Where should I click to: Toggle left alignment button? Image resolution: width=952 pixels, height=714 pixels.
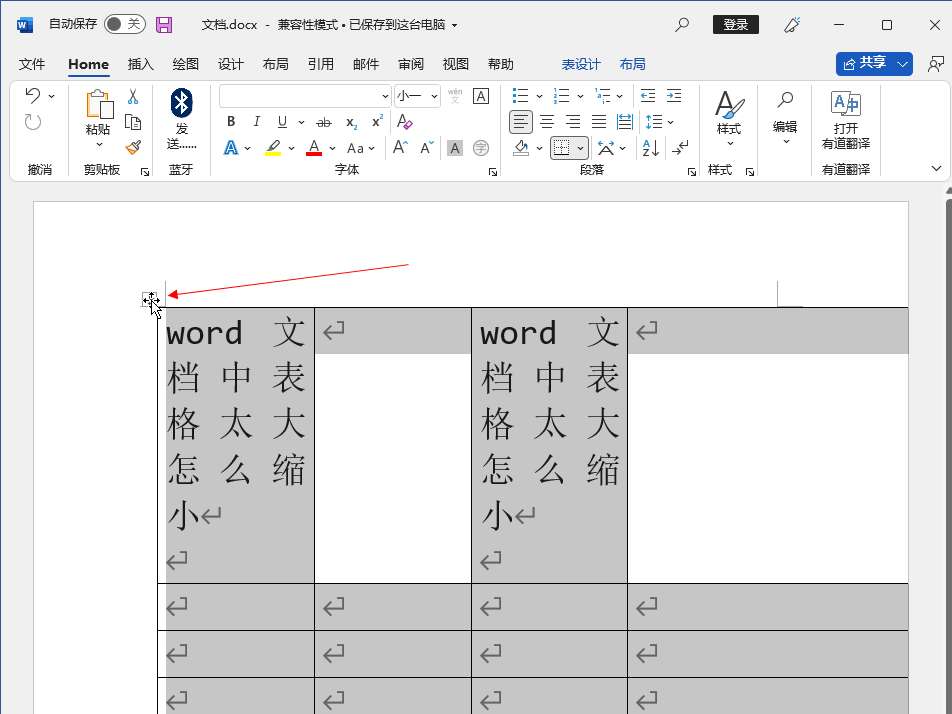[521, 122]
